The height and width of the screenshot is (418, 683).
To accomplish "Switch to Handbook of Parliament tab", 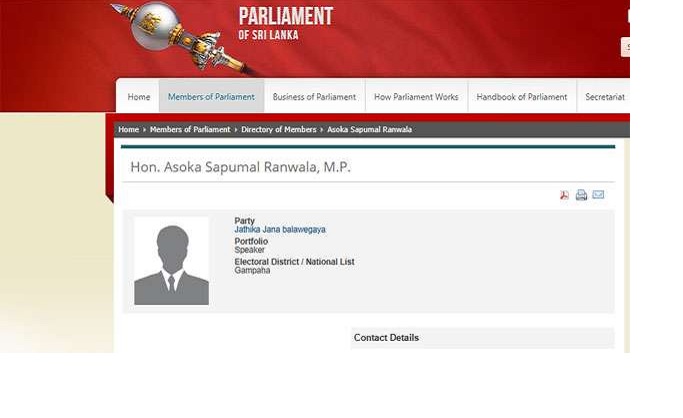I will tap(521, 97).
